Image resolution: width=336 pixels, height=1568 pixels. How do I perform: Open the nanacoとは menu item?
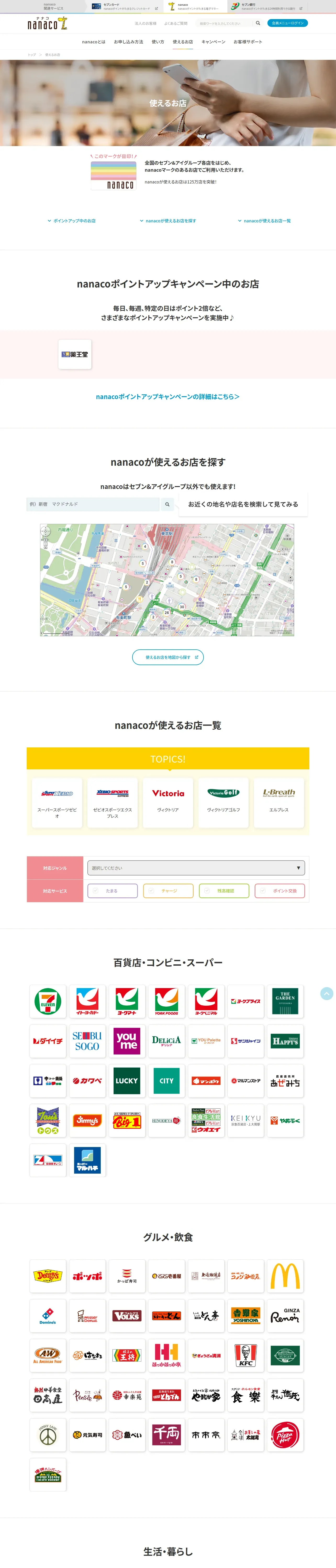coord(93,42)
